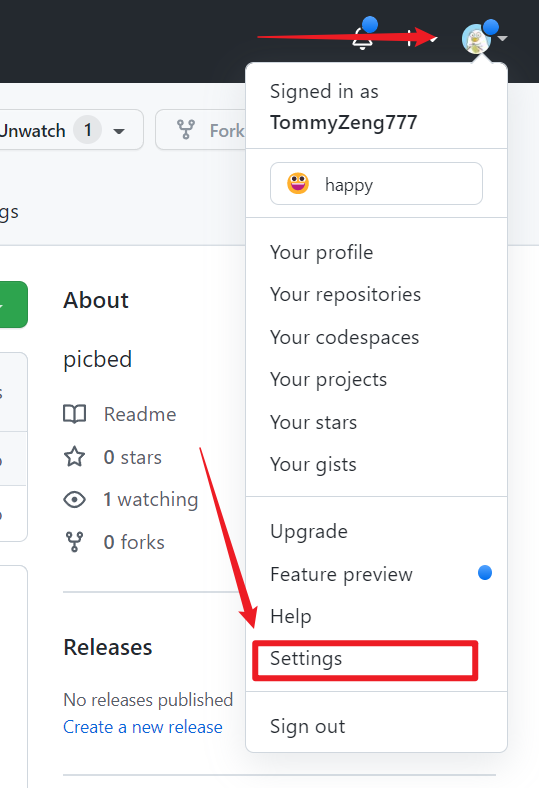Open Your gists menu entry
The height and width of the screenshot is (788, 539).
(x=313, y=465)
